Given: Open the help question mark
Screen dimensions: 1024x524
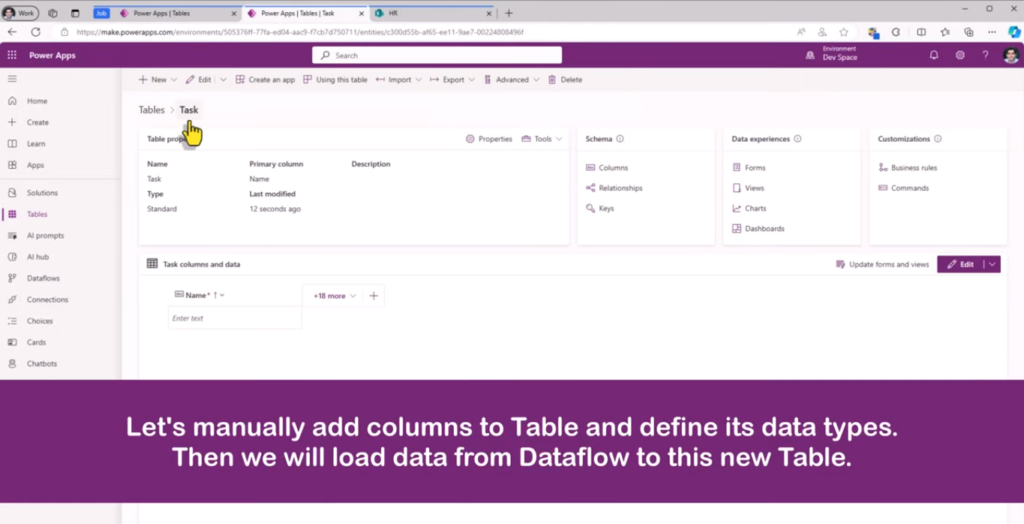Looking at the screenshot, I should [985, 56].
